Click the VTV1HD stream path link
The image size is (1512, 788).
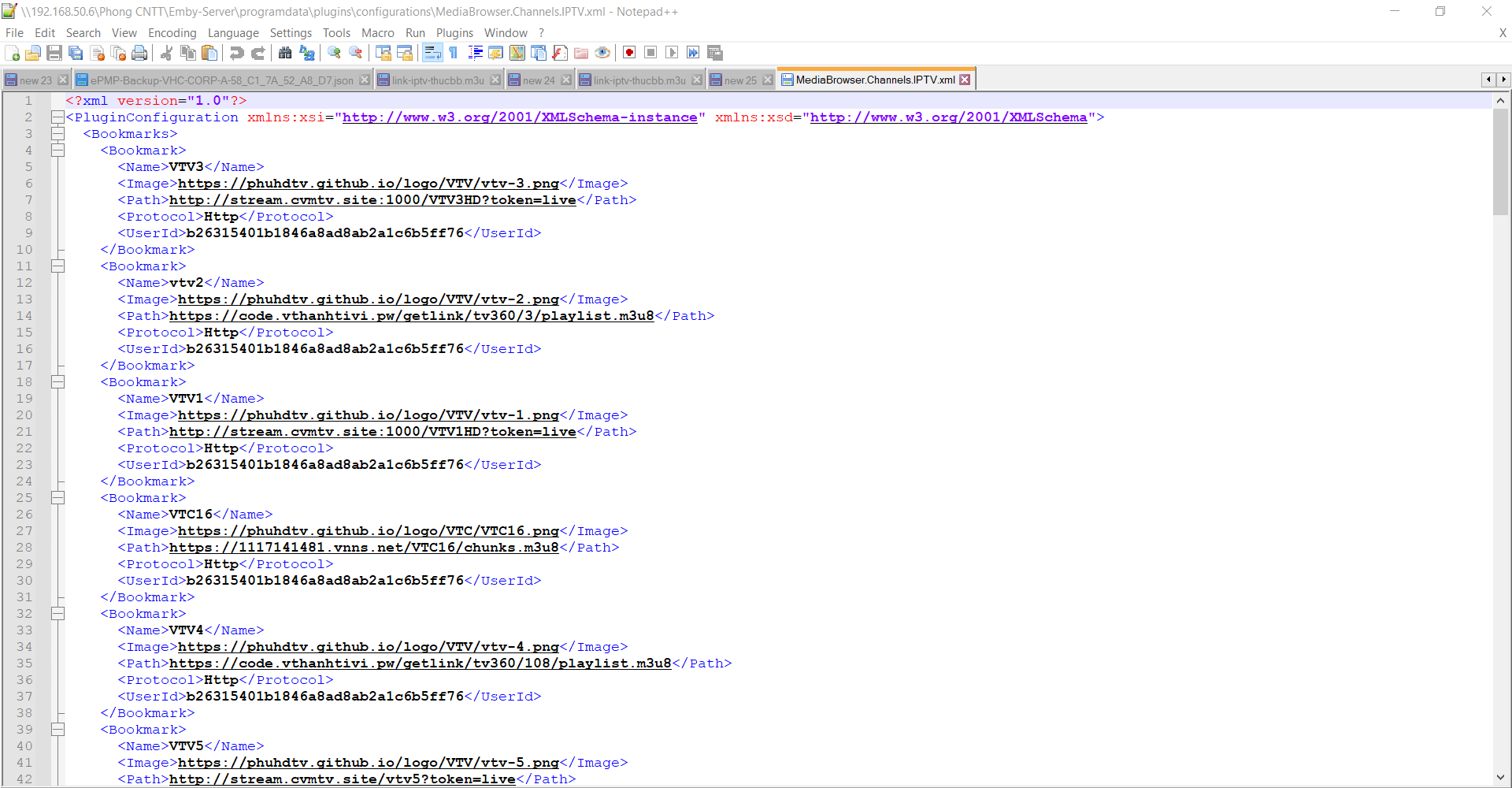[x=372, y=432]
